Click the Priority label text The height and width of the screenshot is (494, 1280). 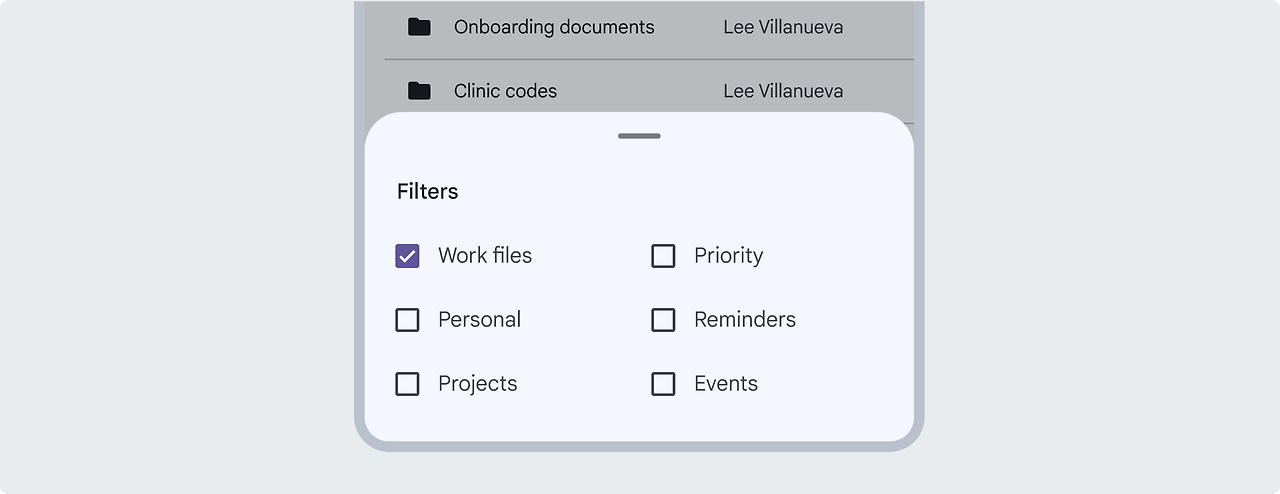(728, 256)
